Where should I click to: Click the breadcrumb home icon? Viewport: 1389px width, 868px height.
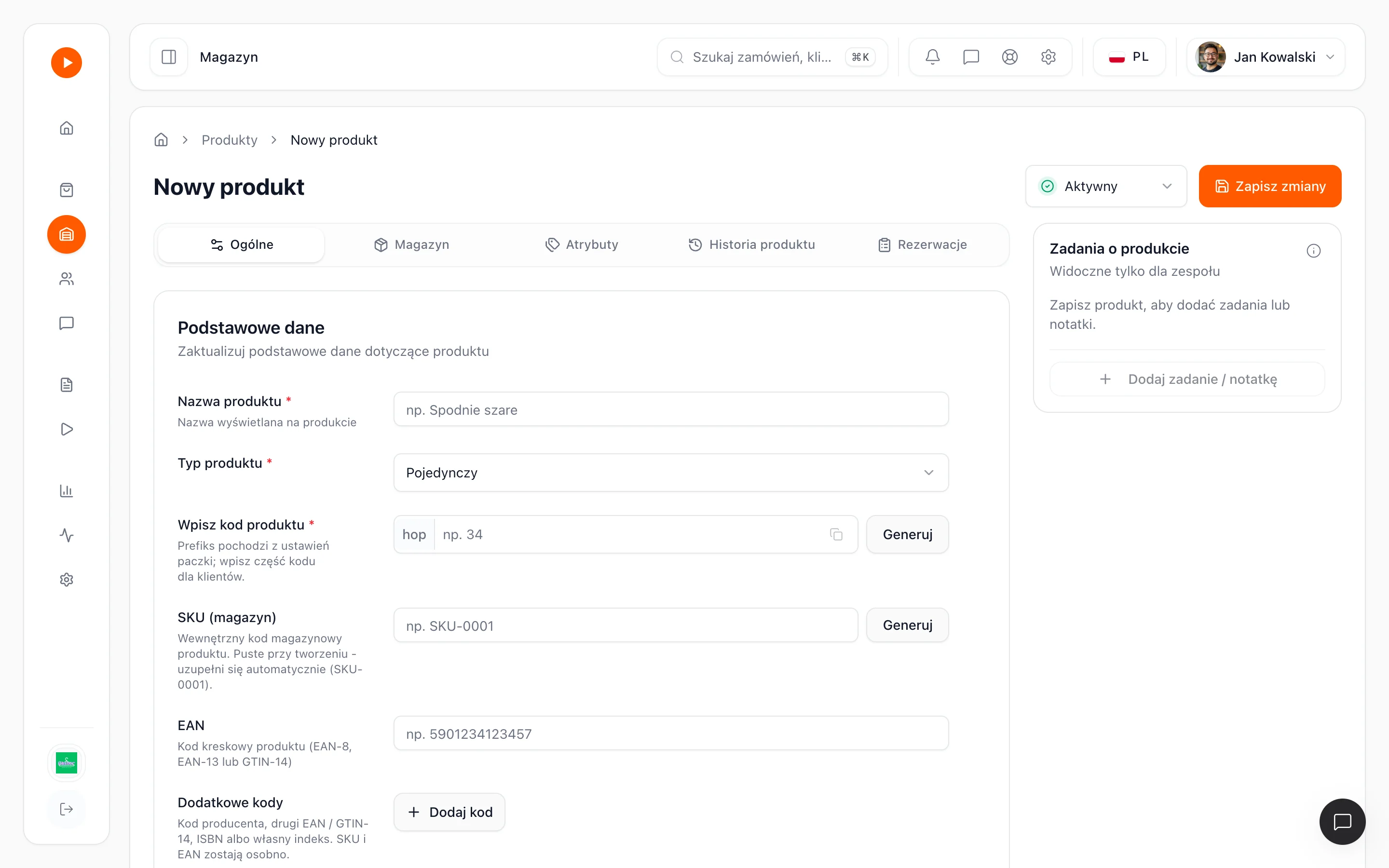[x=161, y=139]
